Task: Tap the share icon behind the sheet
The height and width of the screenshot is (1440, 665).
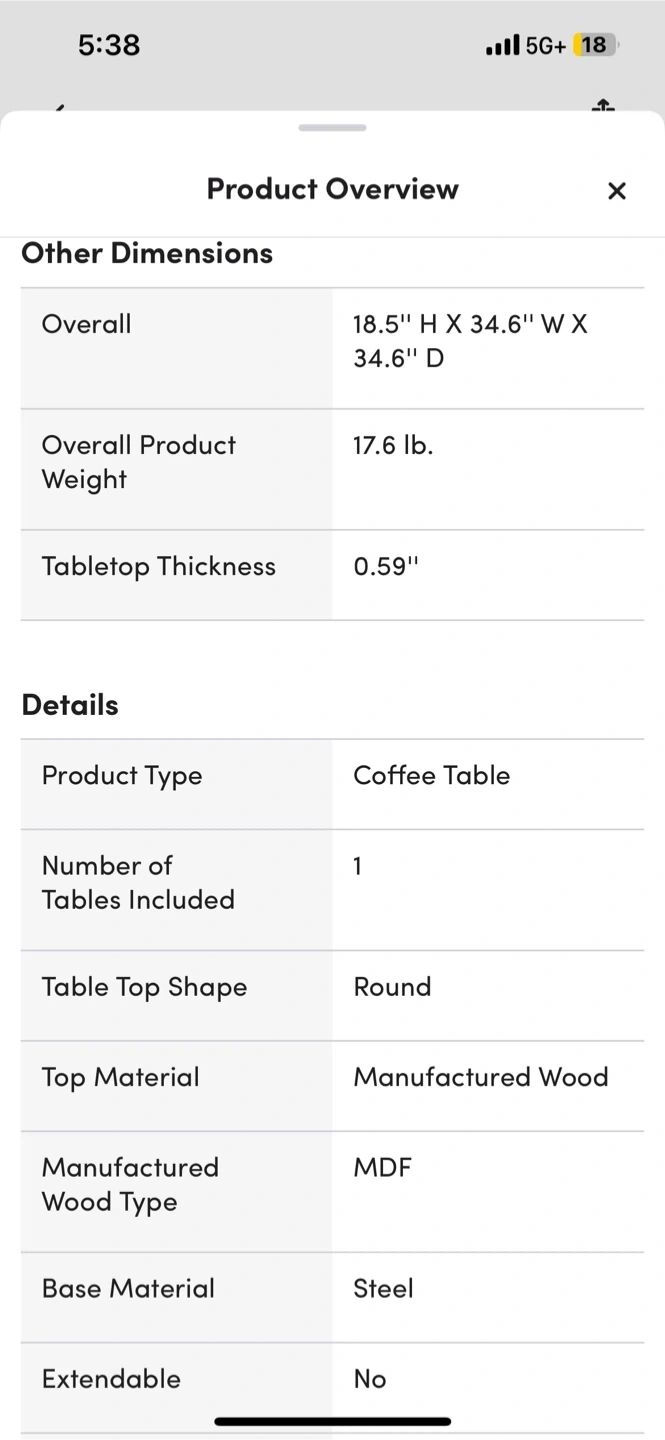Action: click(x=602, y=104)
